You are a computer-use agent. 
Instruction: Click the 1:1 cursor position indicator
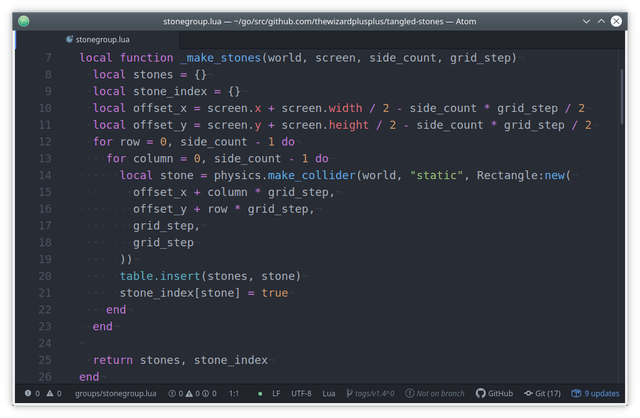click(x=234, y=394)
